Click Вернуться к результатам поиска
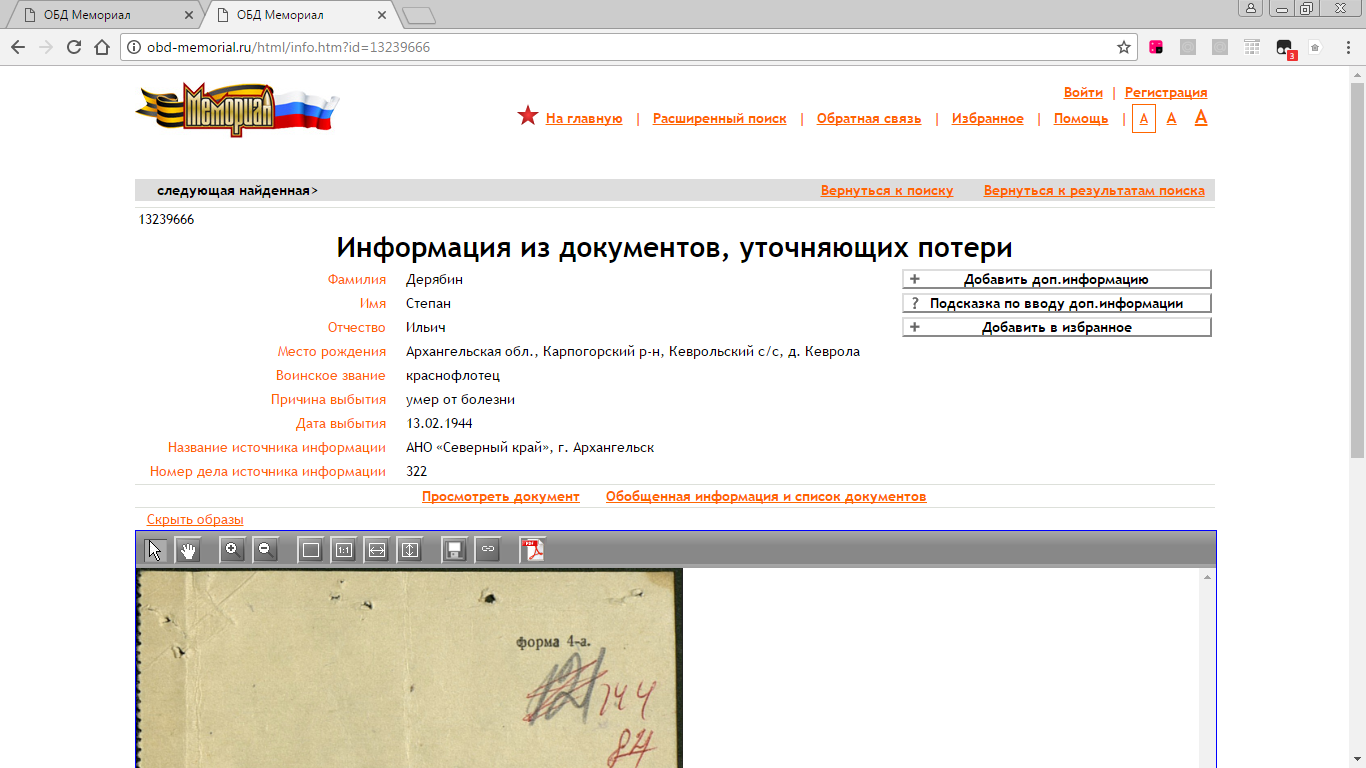1366x768 pixels. (1094, 190)
